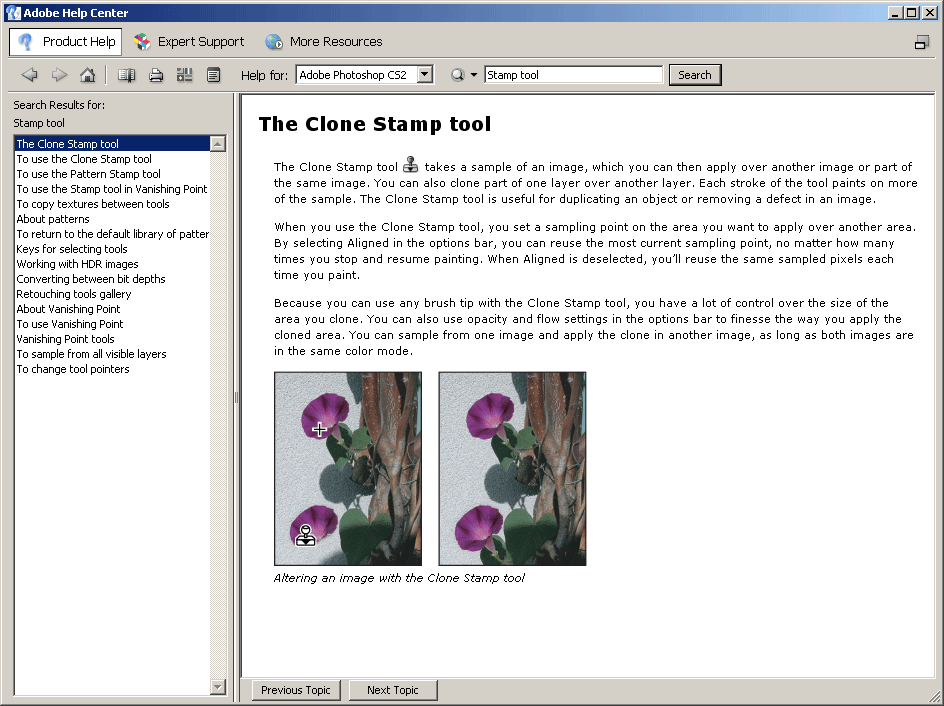
Task: Click the Search button
Action: [695, 75]
